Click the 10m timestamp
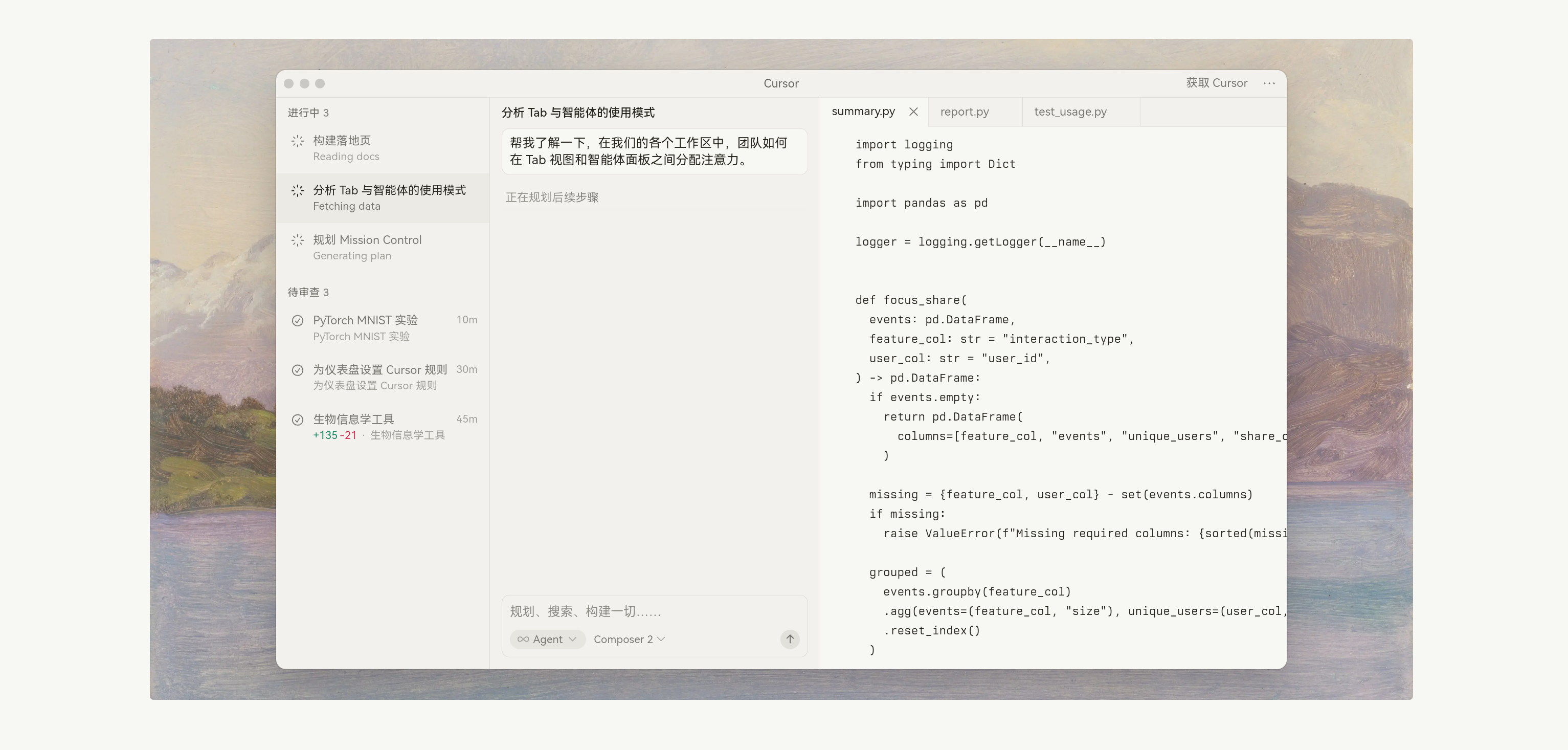The image size is (1568, 750). click(467, 320)
